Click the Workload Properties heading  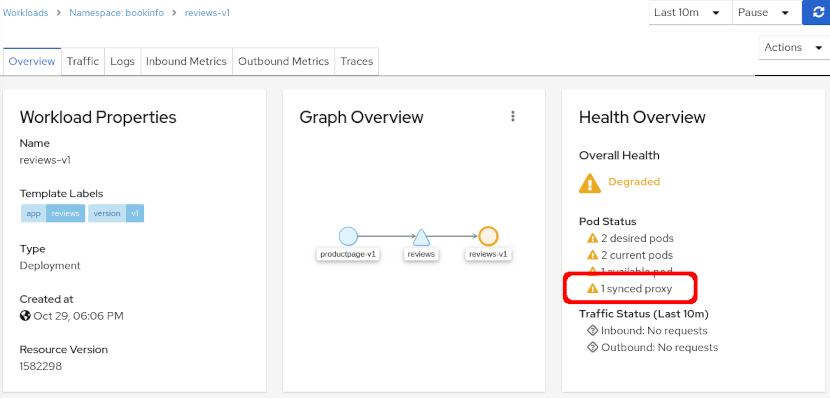tap(98, 117)
